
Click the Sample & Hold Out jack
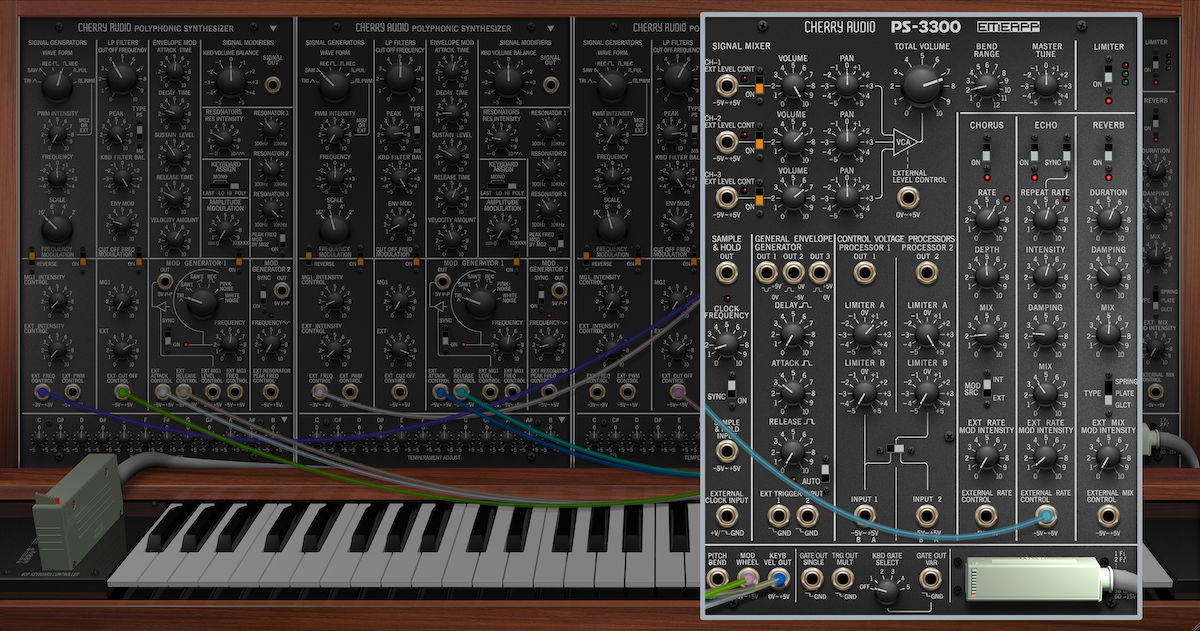[727, 272]
